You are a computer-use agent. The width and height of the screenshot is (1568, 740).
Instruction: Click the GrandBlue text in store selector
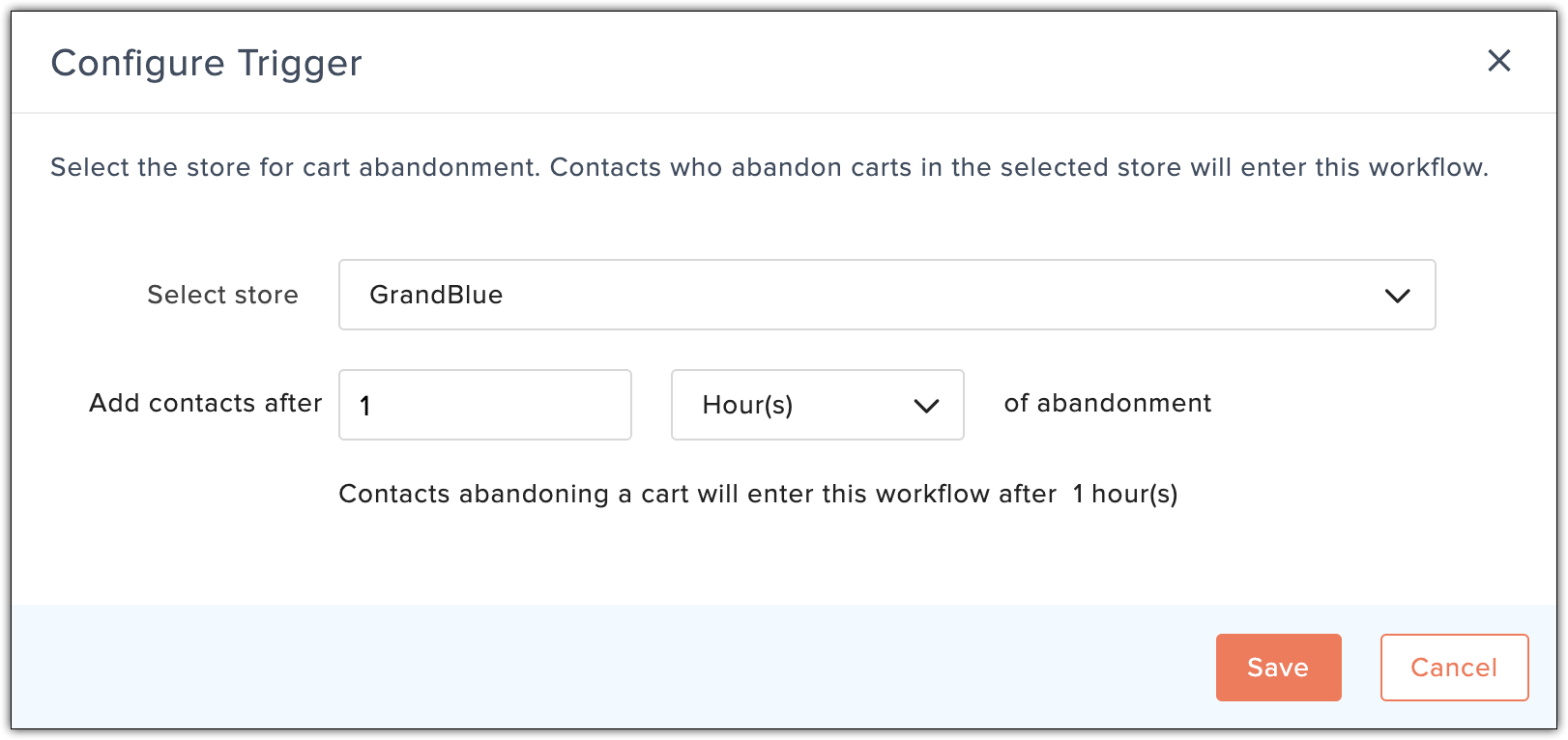(436, 295)
